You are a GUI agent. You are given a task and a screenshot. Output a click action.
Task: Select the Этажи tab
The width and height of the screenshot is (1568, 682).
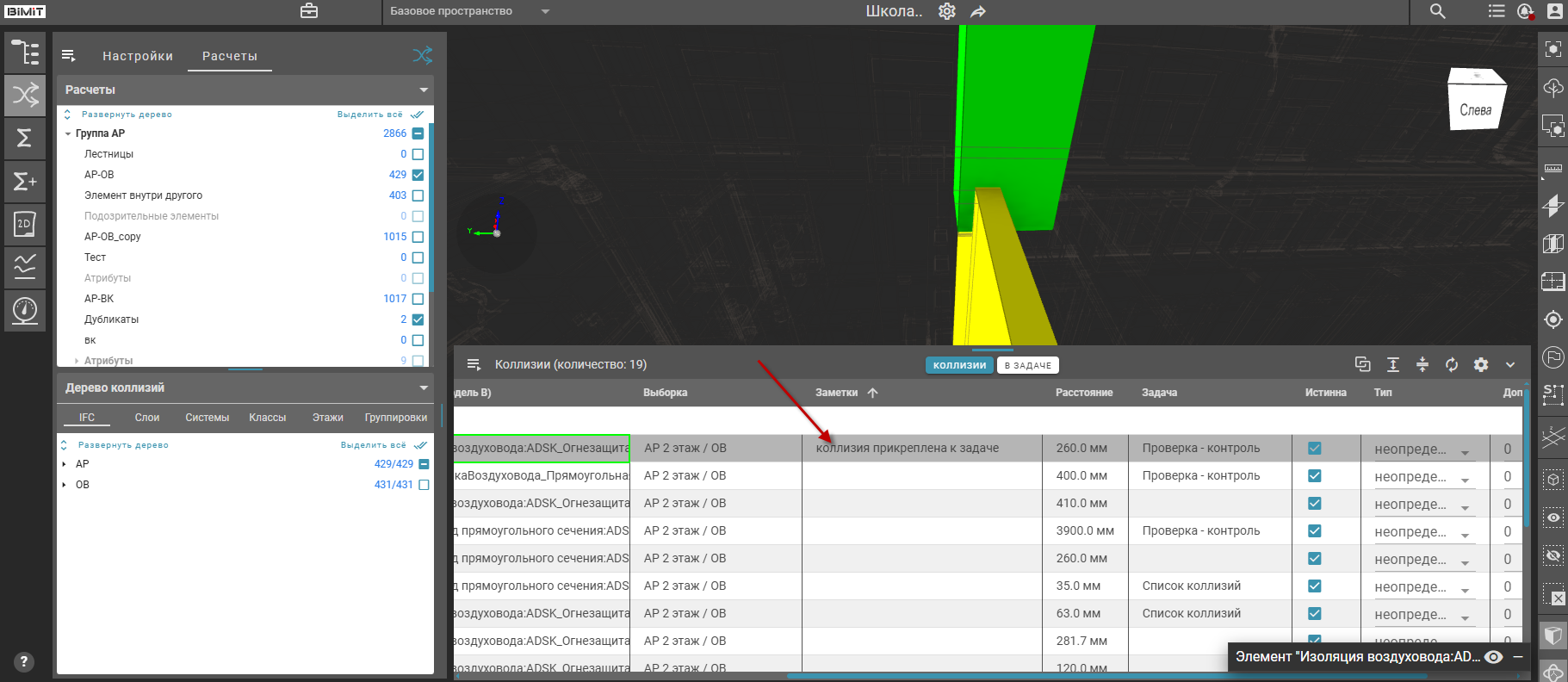[327, 418]
